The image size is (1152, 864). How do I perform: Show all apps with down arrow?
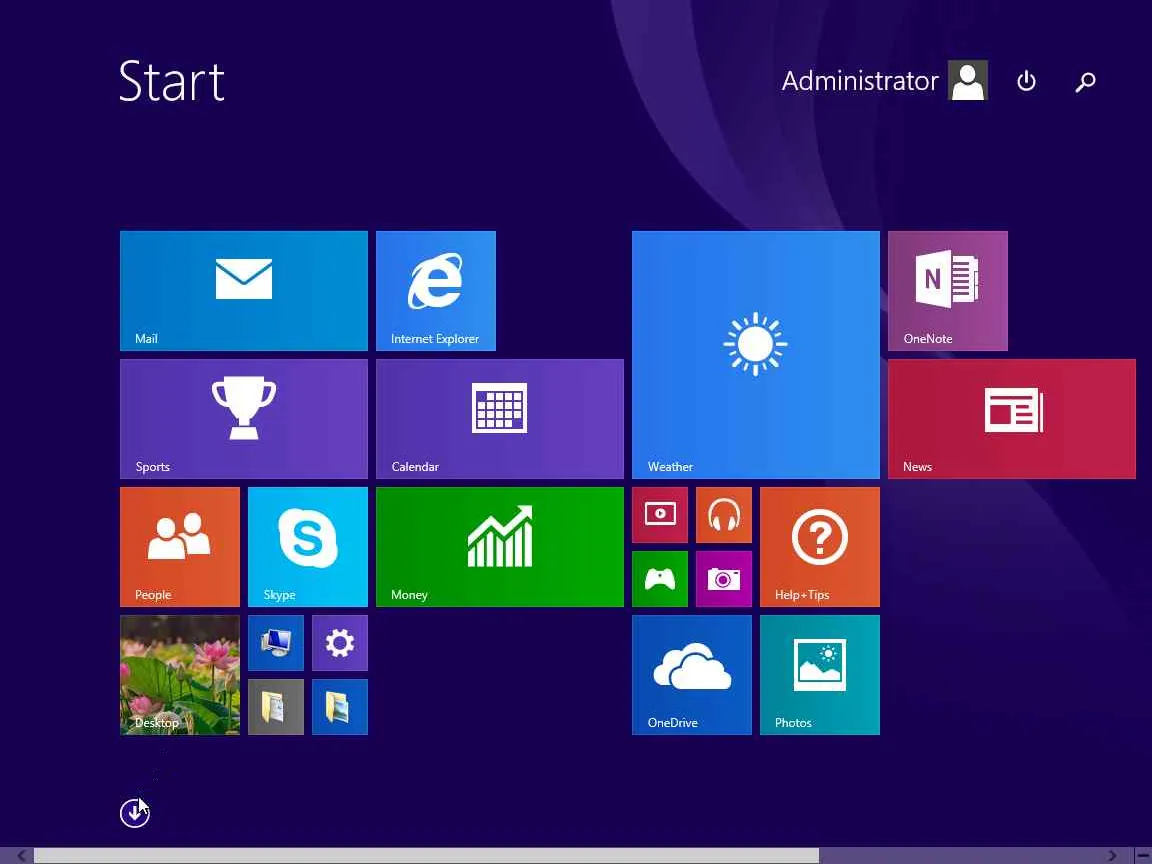tap(134, 813)
